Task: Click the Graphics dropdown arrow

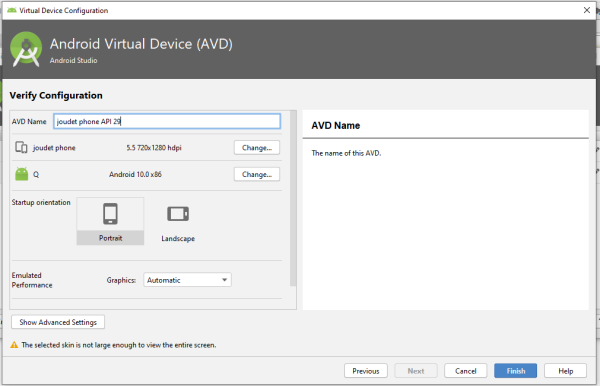Action: [224, 280]
